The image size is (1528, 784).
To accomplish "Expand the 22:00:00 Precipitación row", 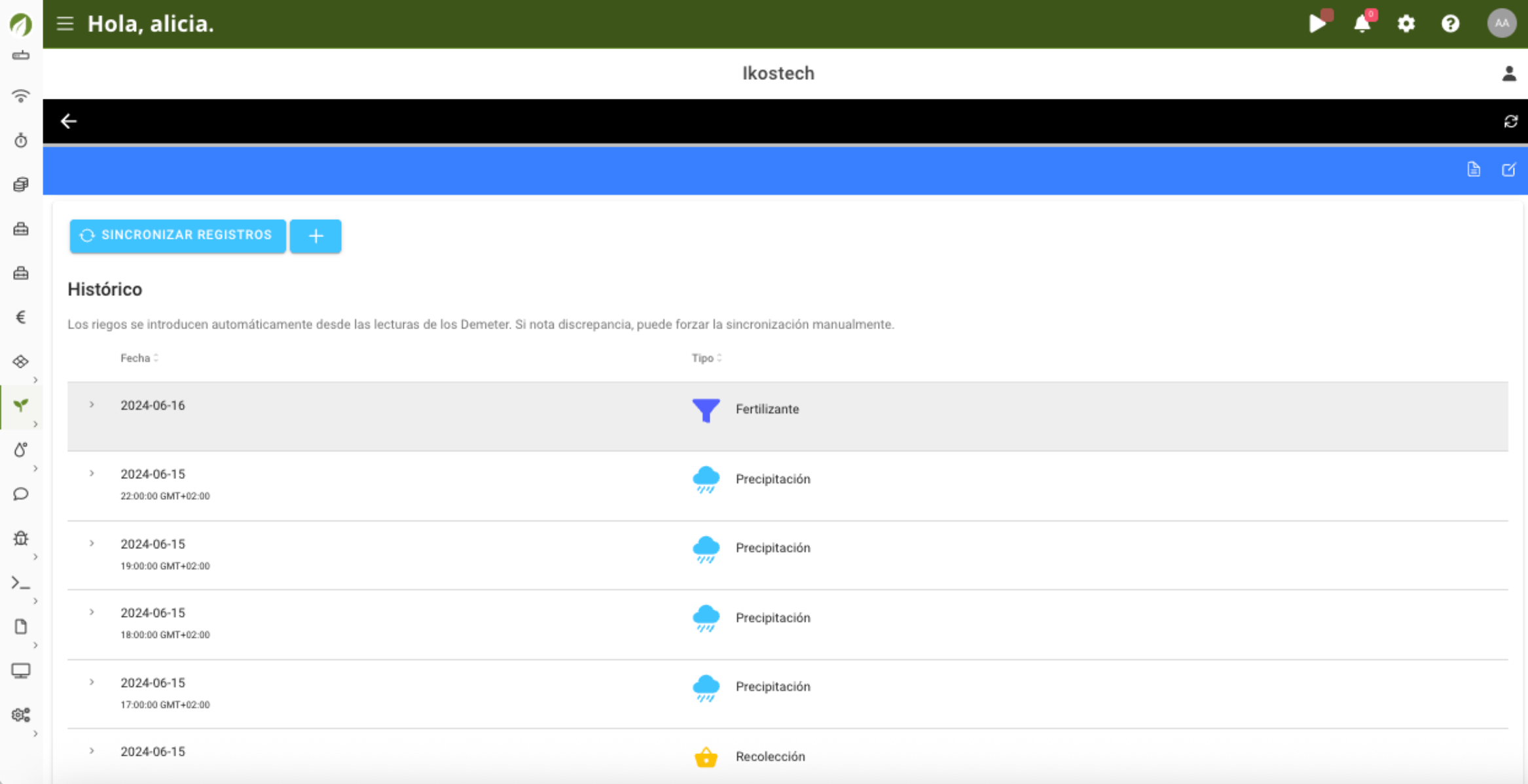I will (x=92, y=474).
